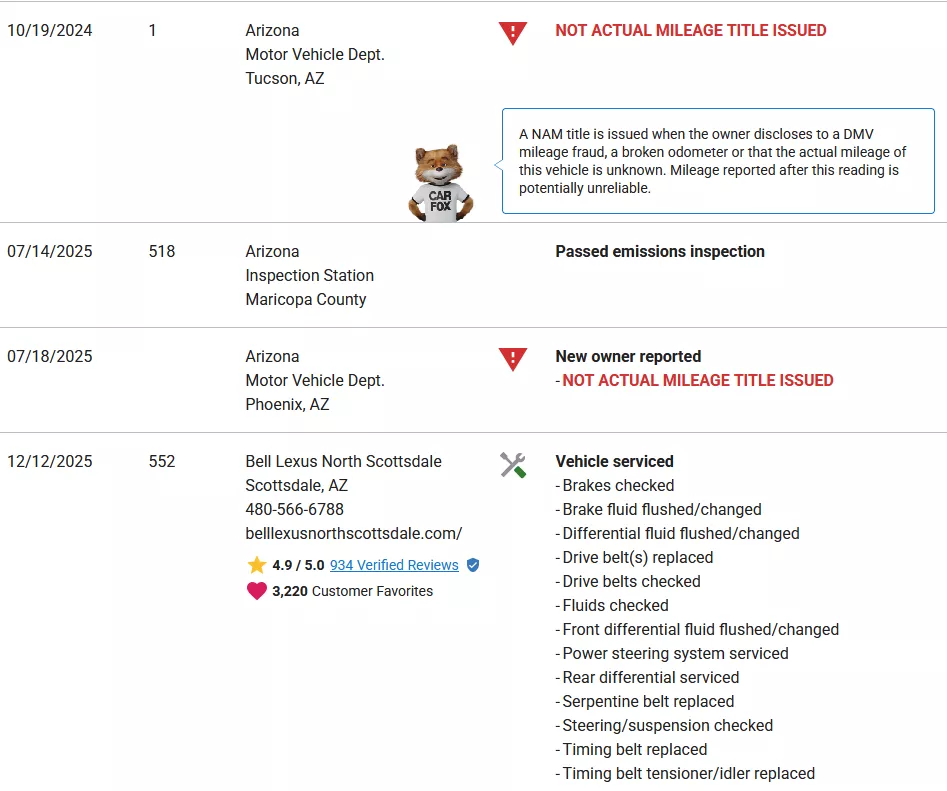Visit the belllexusnorthscottsdale.com website link

click(354, 533)
